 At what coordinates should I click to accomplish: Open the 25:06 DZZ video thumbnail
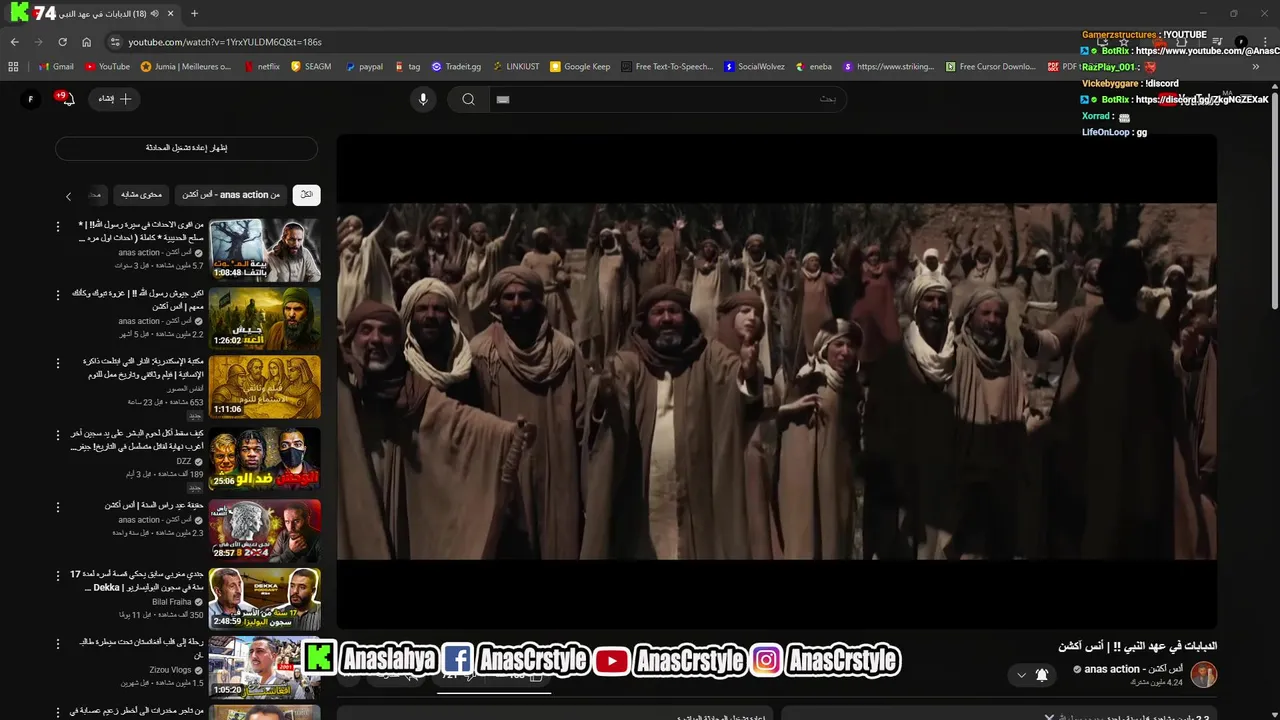pos(265,459)
